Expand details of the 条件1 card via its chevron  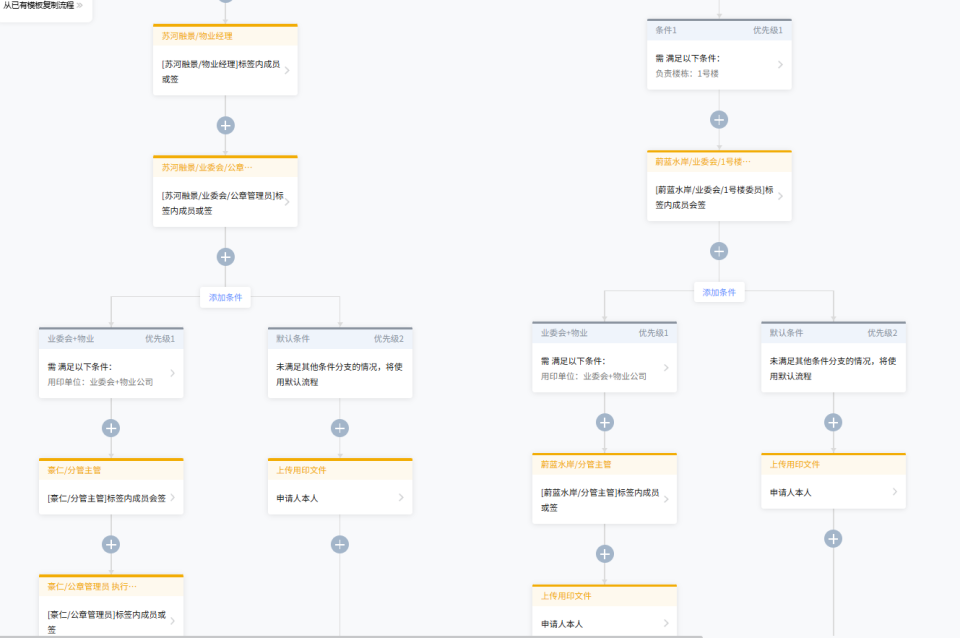click(780, 65)
